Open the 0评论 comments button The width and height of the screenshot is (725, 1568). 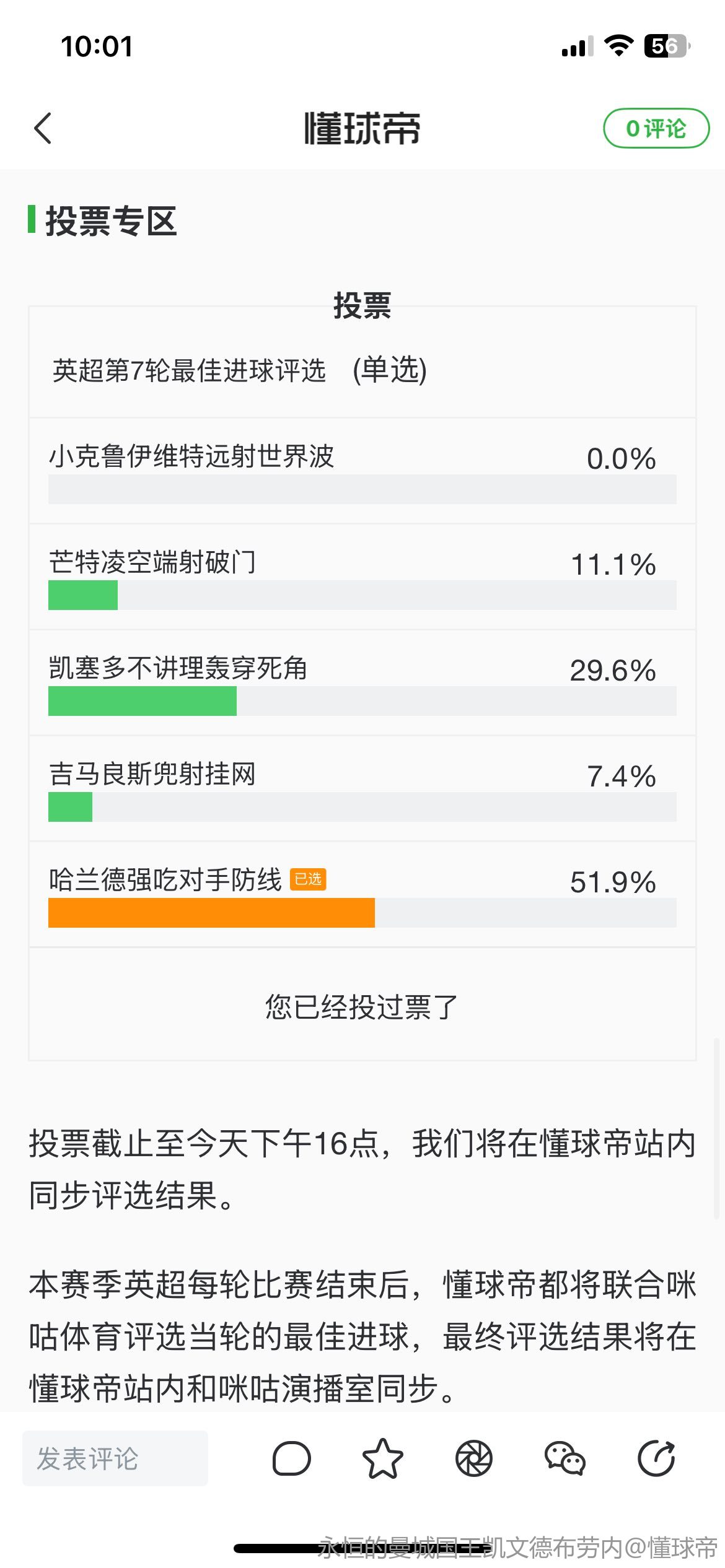[656, 128]
